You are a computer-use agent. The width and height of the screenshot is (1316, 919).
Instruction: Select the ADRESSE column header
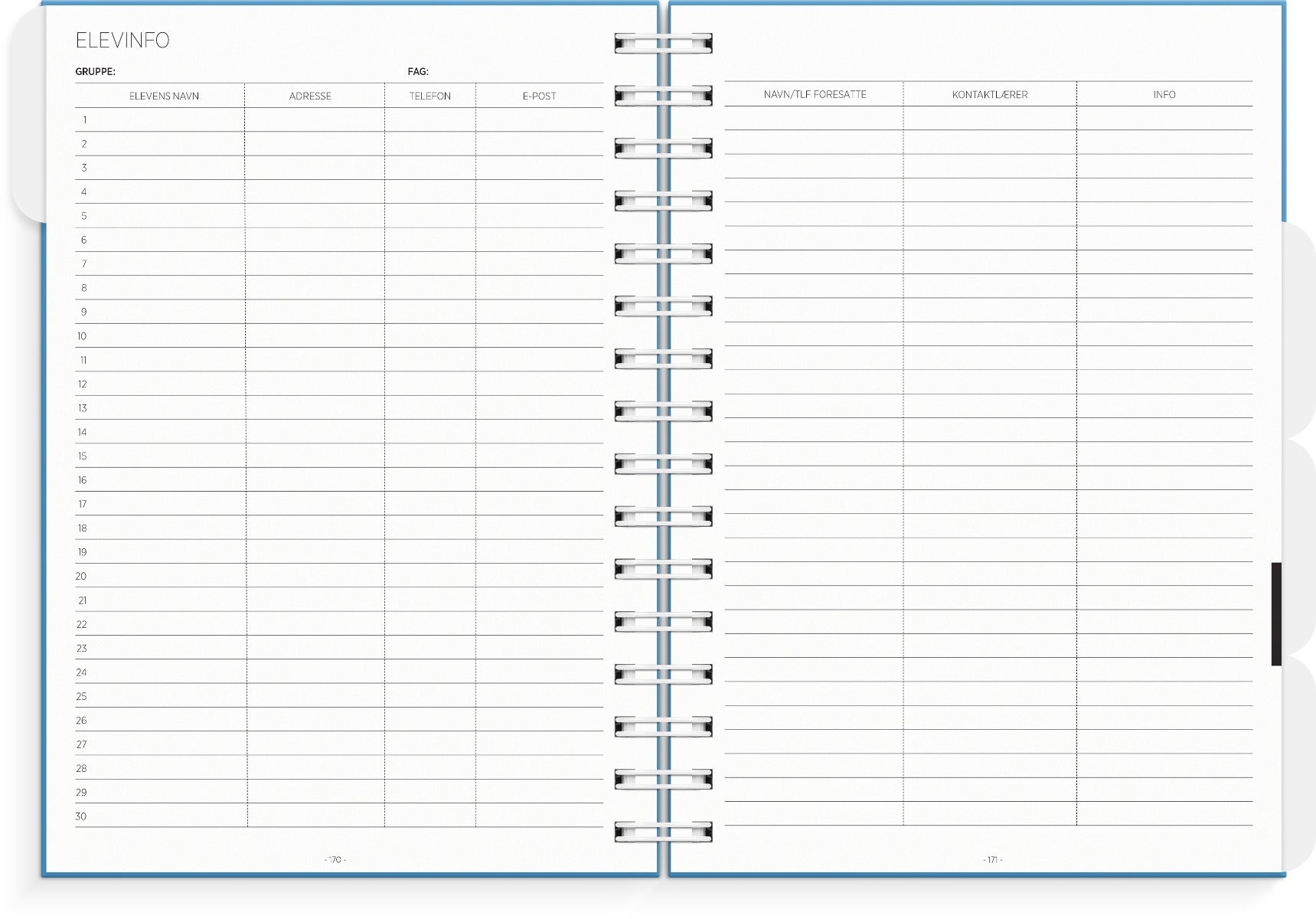tap(310, 96)
